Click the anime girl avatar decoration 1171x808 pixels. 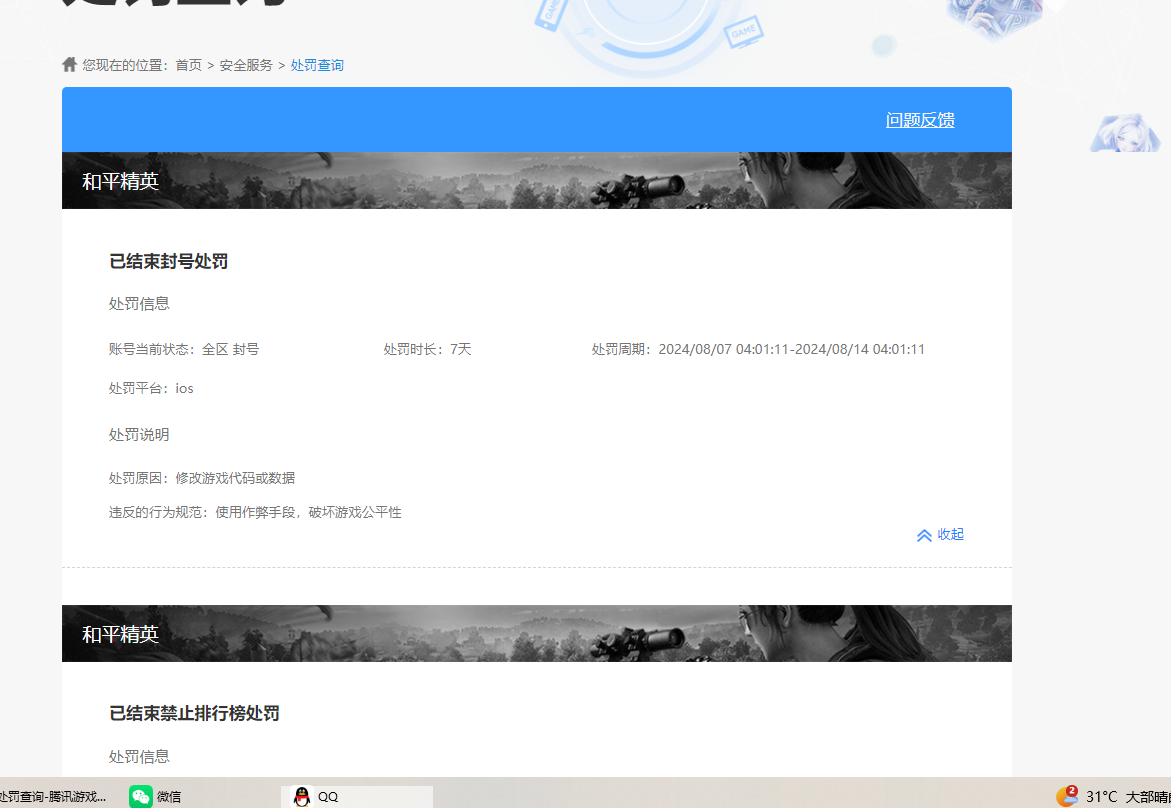coord(1125,133)
